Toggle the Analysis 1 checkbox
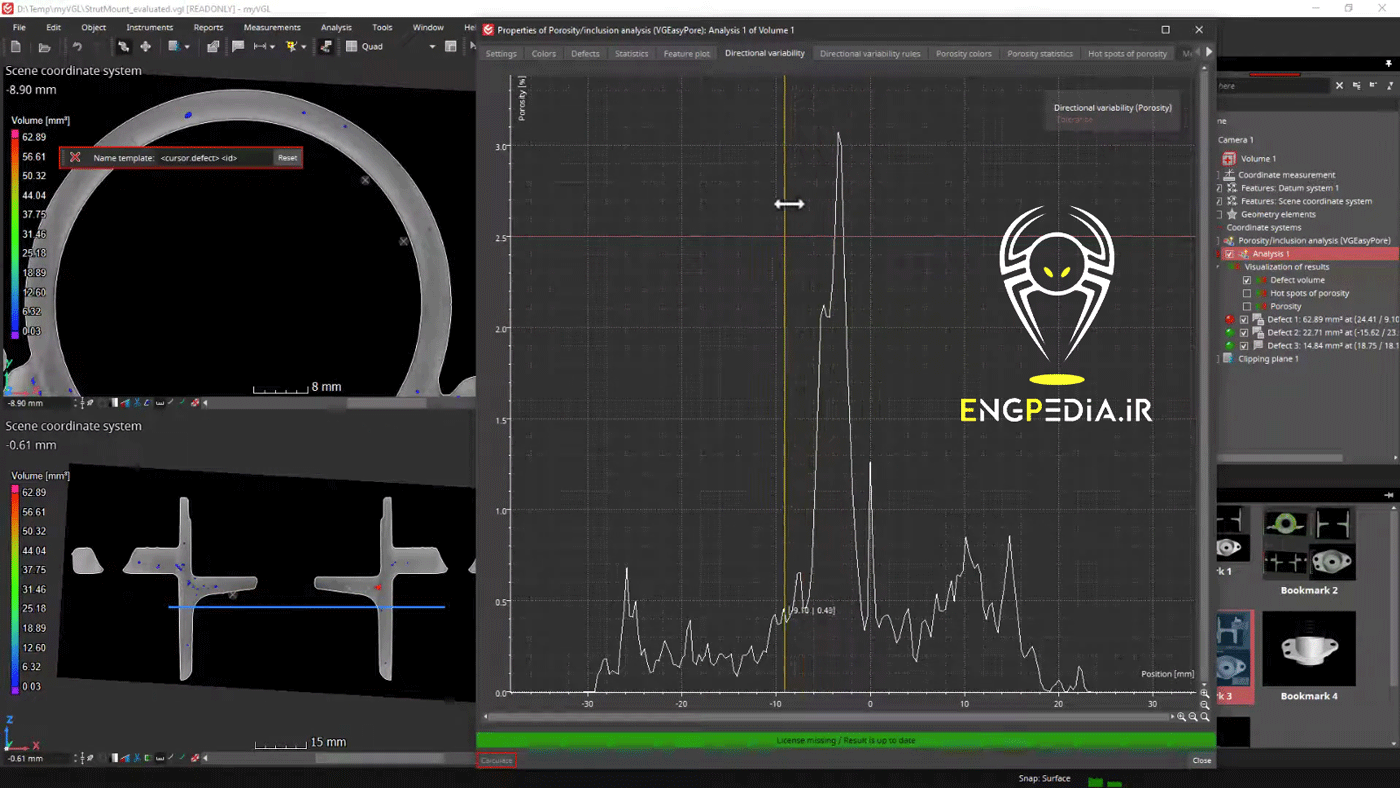The height and width of the screenshot is (788, 1400). 1229,254
